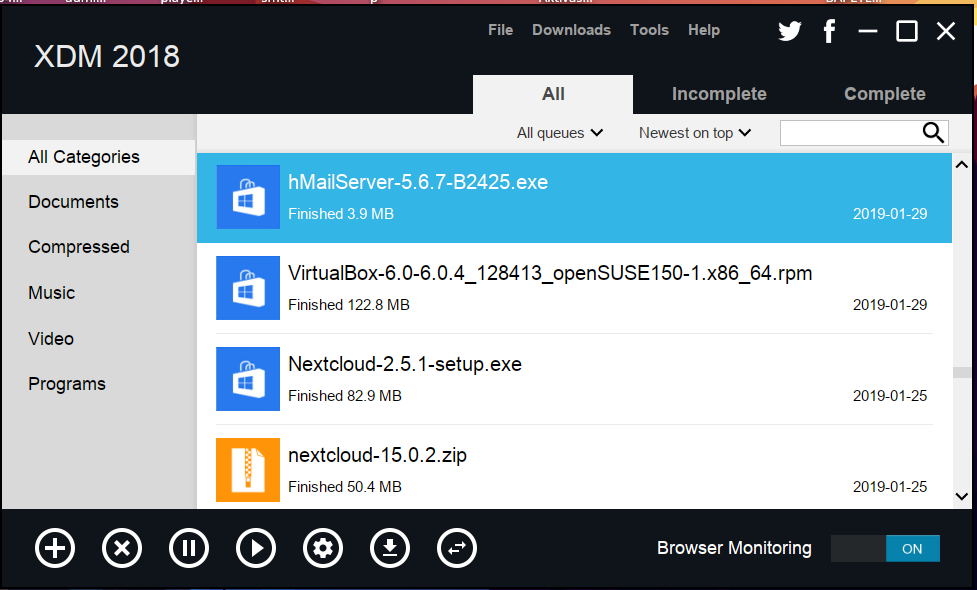Screen dimensions: 977x590
Task: Select the Video category
Action: [x=51, y=339]
